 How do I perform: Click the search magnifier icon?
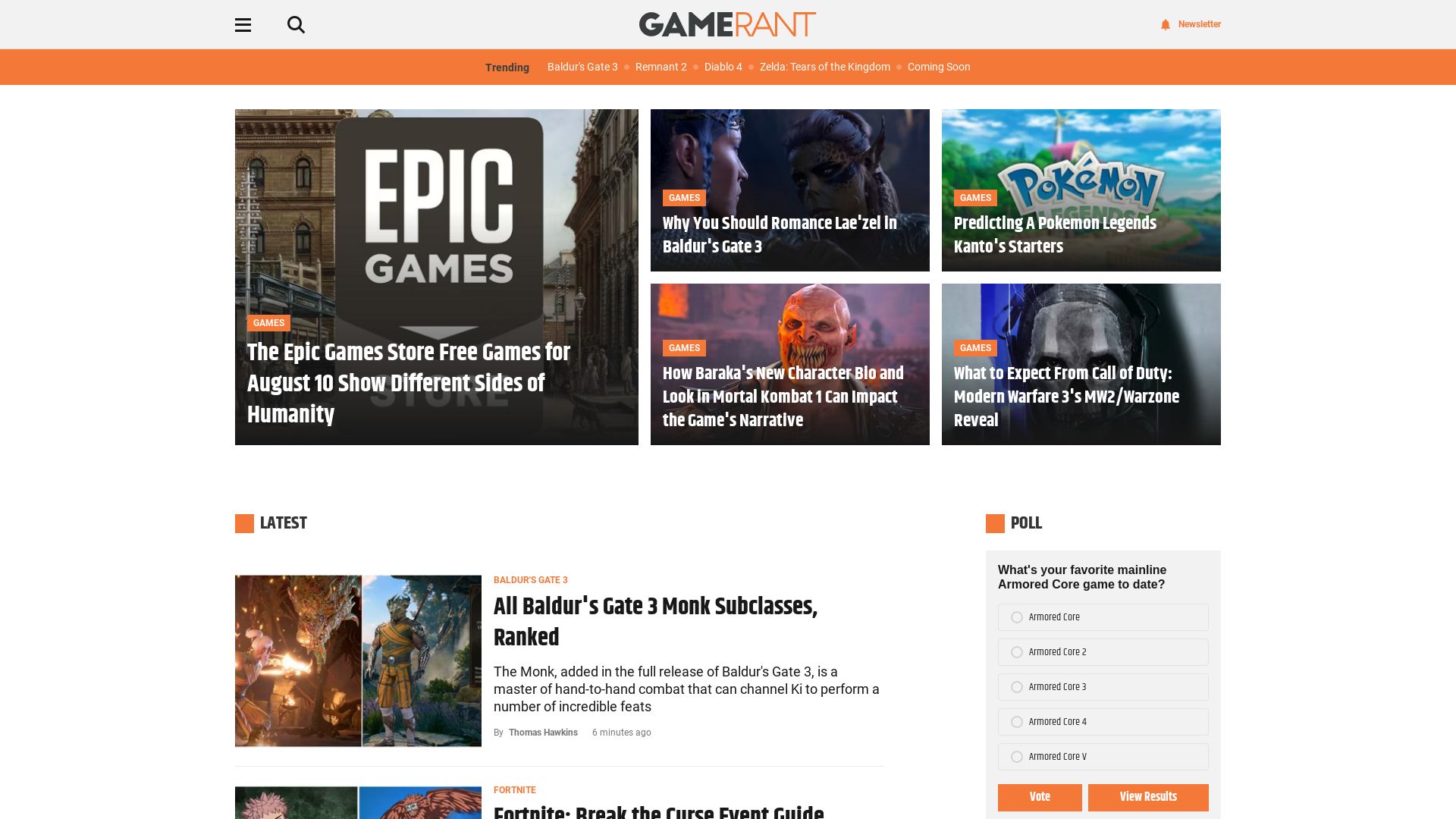(296, 25)
